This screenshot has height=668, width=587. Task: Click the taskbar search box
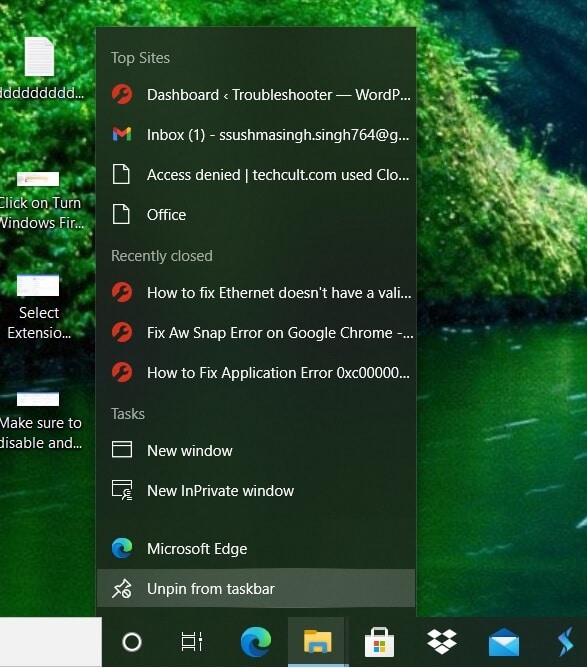point(51,642)
